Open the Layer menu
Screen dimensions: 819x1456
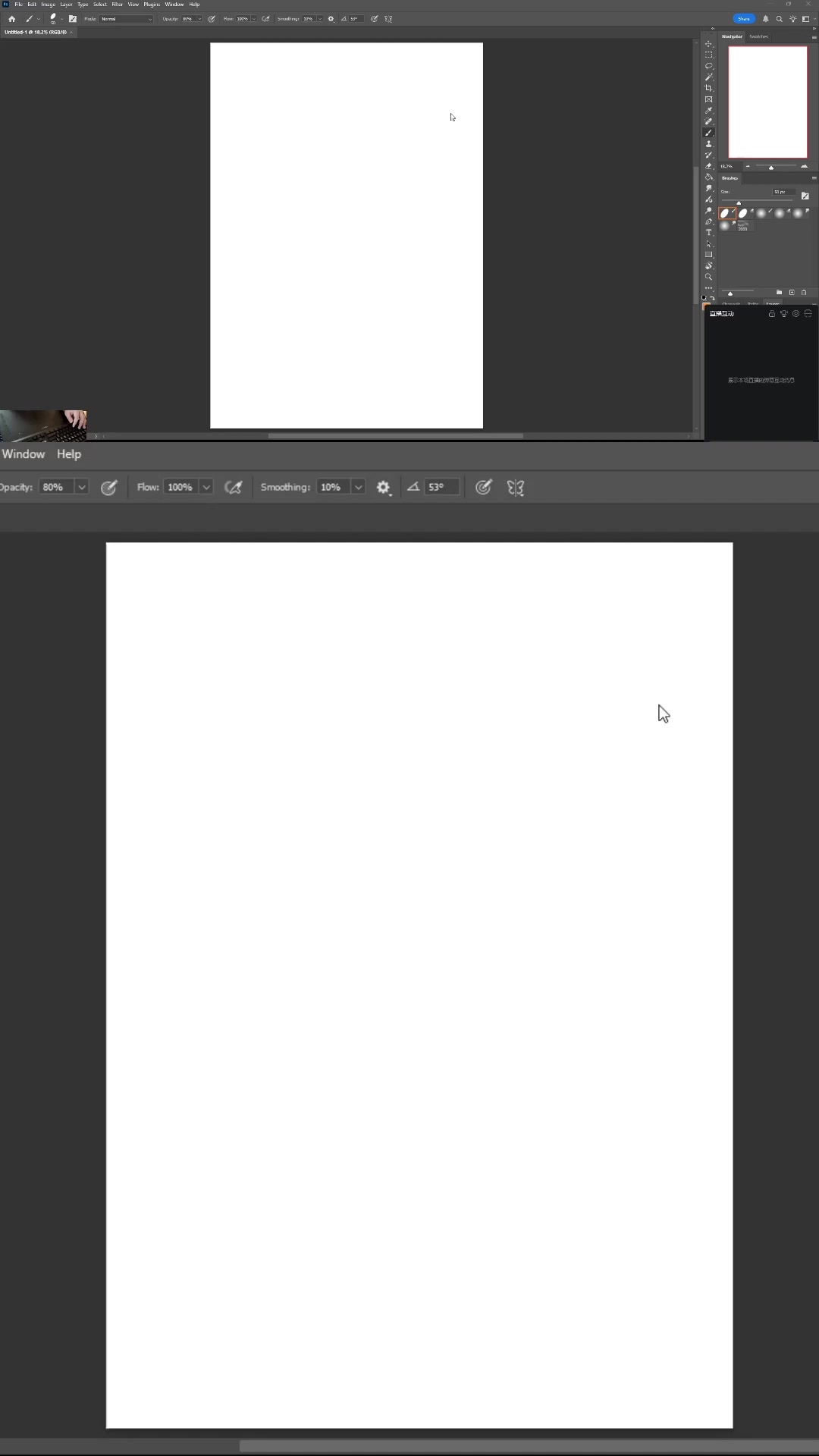pos(67,5)
